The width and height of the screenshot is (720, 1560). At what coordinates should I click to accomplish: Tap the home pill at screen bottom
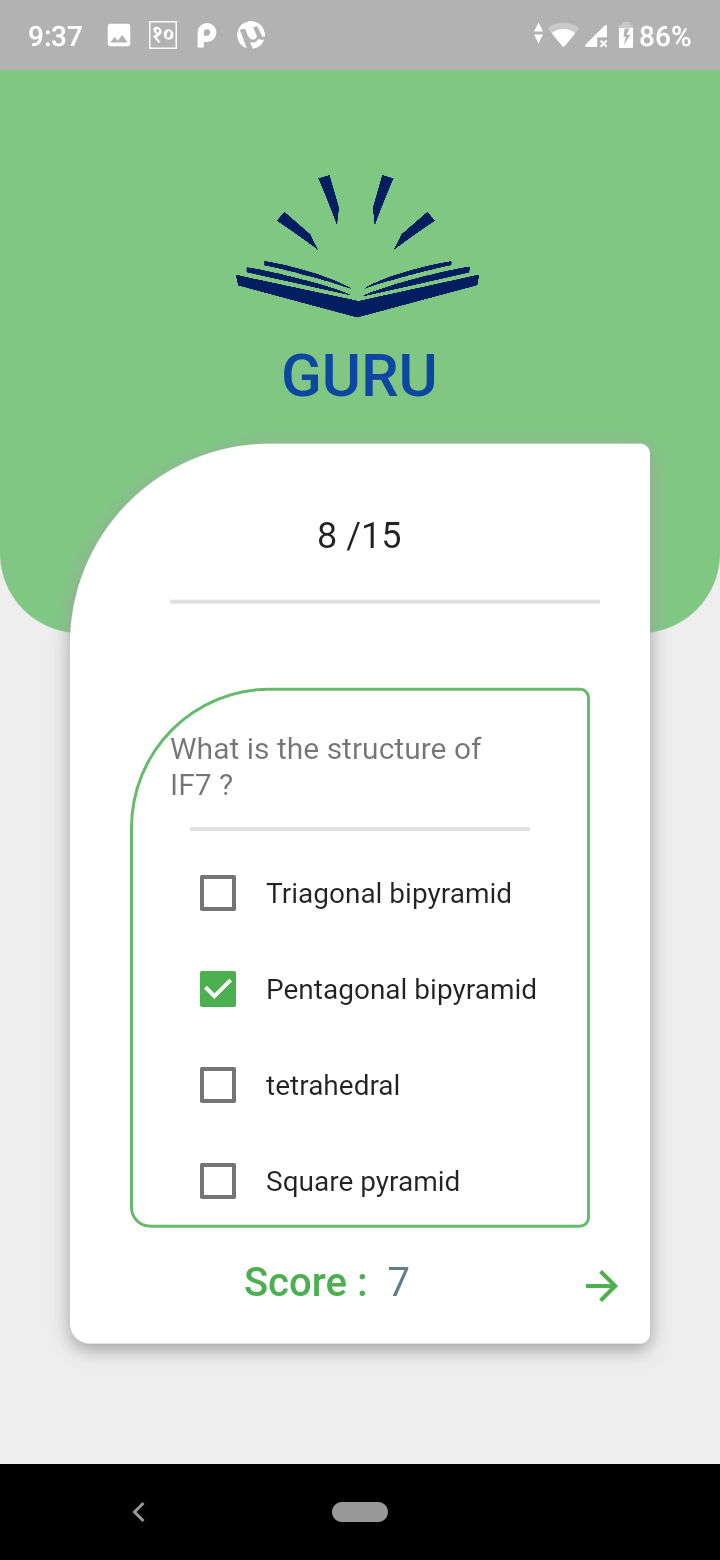360,1512
